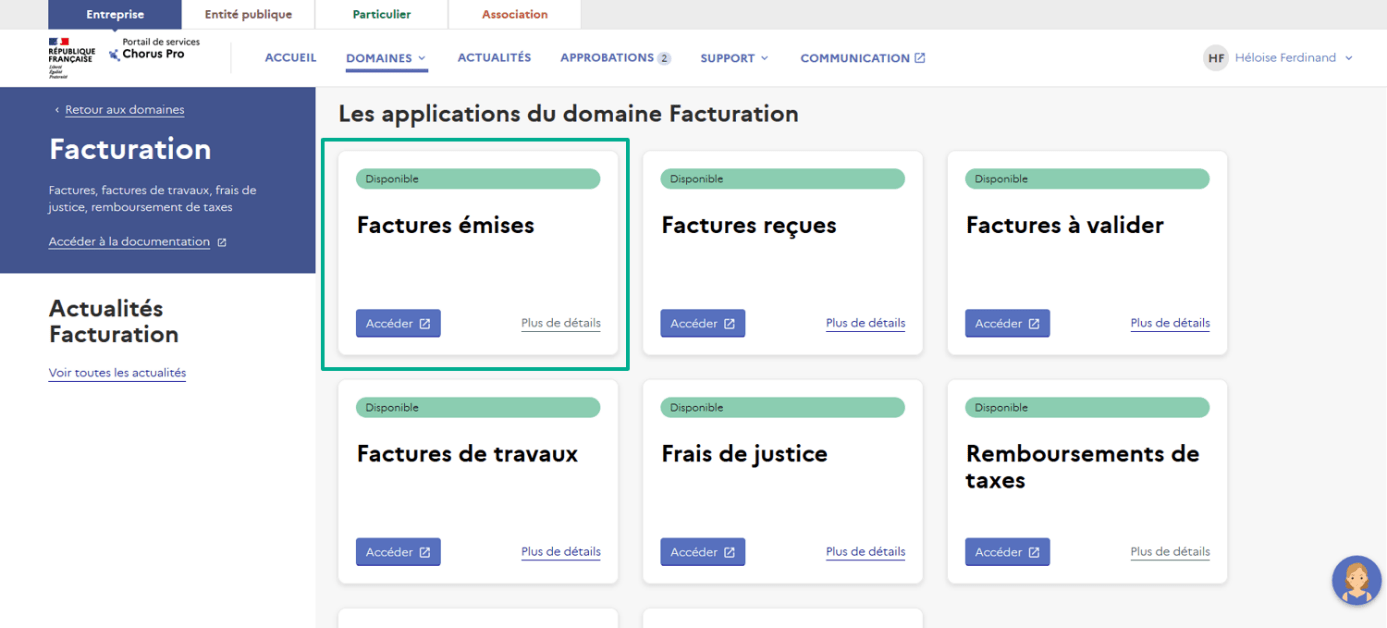Click the République Française Chorus Pro logo
Screen dimensions: 1387x628
[x=124, y=57]
